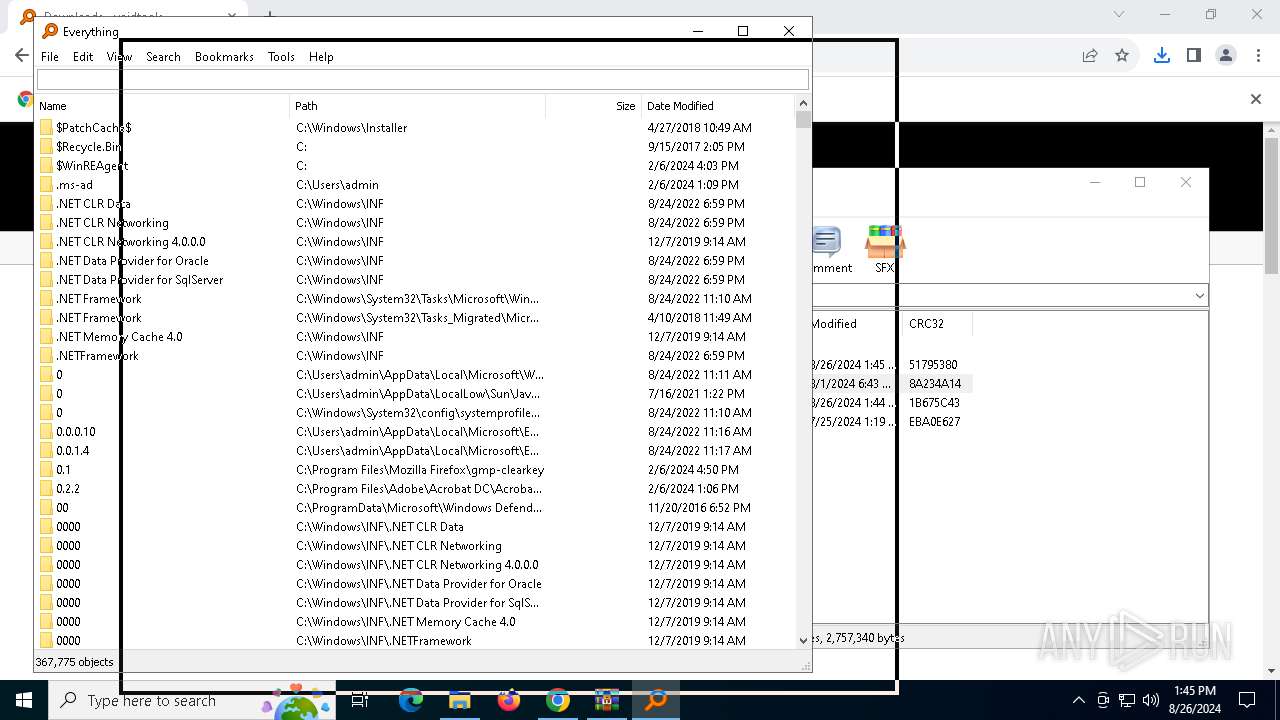
Task: Select the 0.0.0.10 folder icon
Action: click(46, 432)
